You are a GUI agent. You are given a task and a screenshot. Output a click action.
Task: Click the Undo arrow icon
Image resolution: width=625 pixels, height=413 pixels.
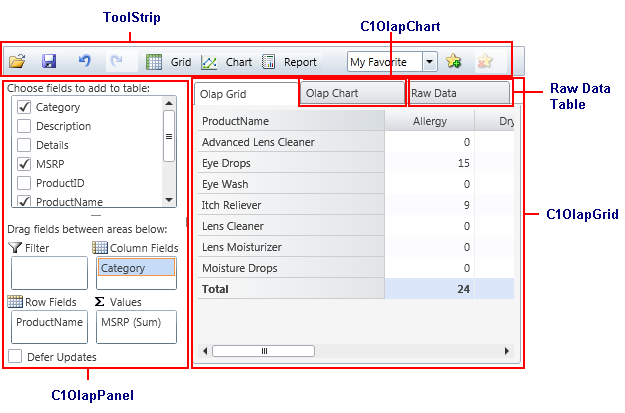84,62
